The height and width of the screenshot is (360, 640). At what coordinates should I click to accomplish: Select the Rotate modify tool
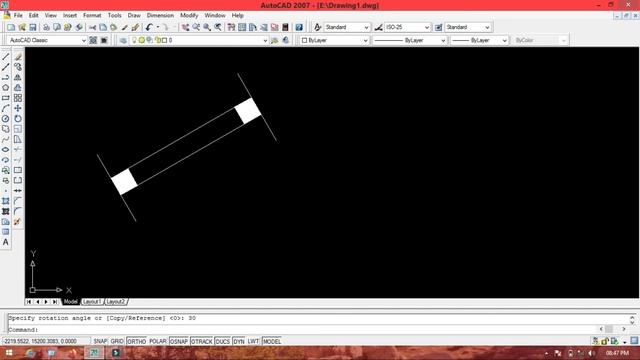pyautogui.click(x=18, y=119)
